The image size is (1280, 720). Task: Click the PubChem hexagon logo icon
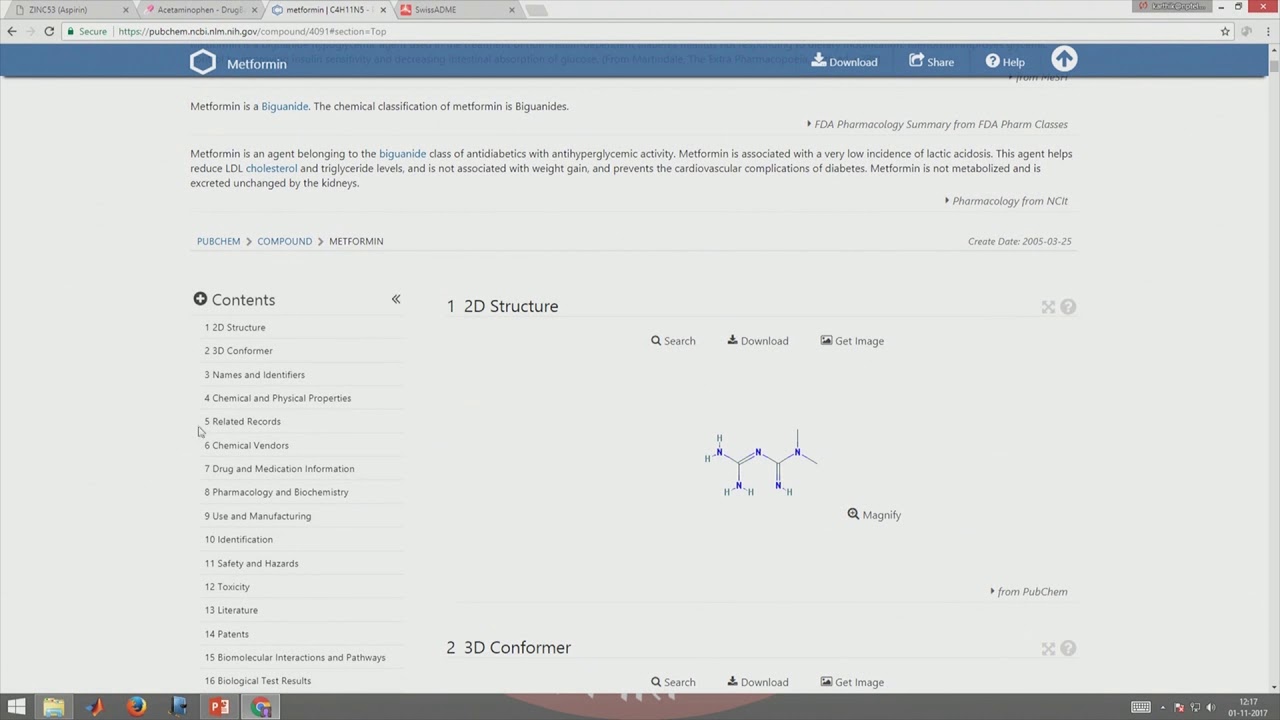click(x=202, y=63)
